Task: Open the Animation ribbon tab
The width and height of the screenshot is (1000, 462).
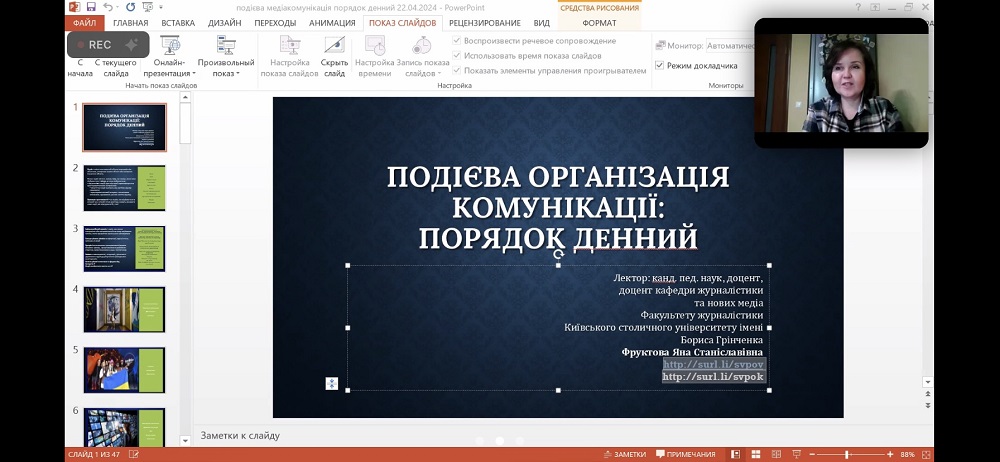Action: click(x=331, y=22)
